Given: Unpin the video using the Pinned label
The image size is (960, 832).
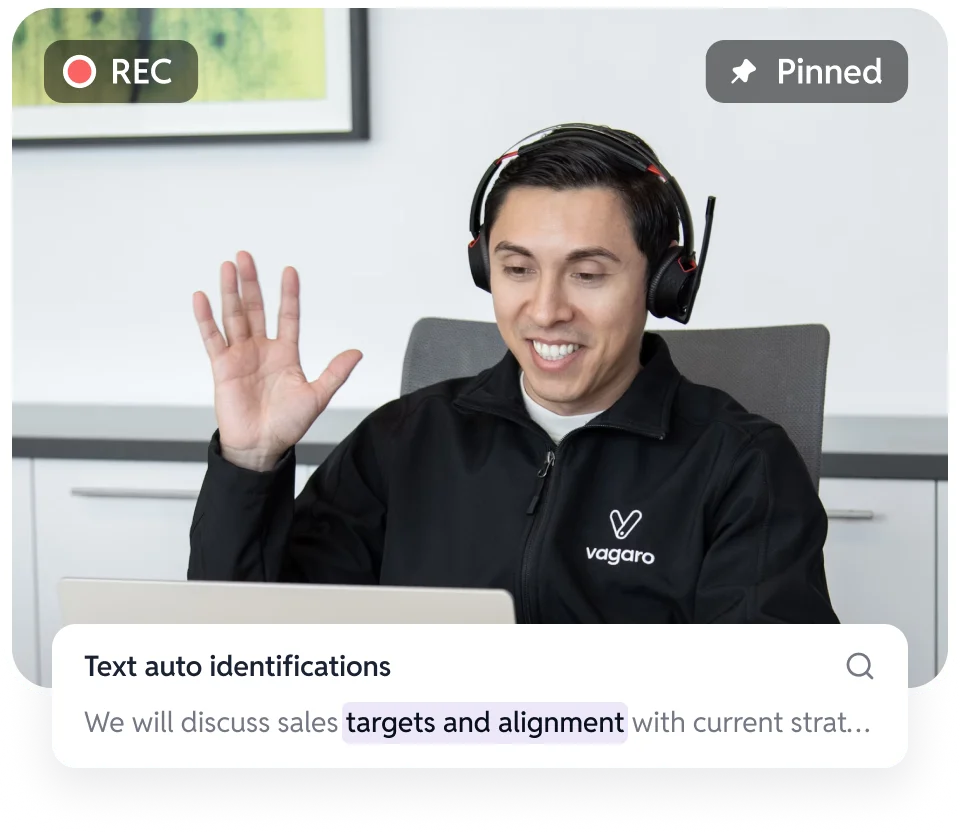Looking at the screenshot, I should pyautogui.click(x=829, y=72).
